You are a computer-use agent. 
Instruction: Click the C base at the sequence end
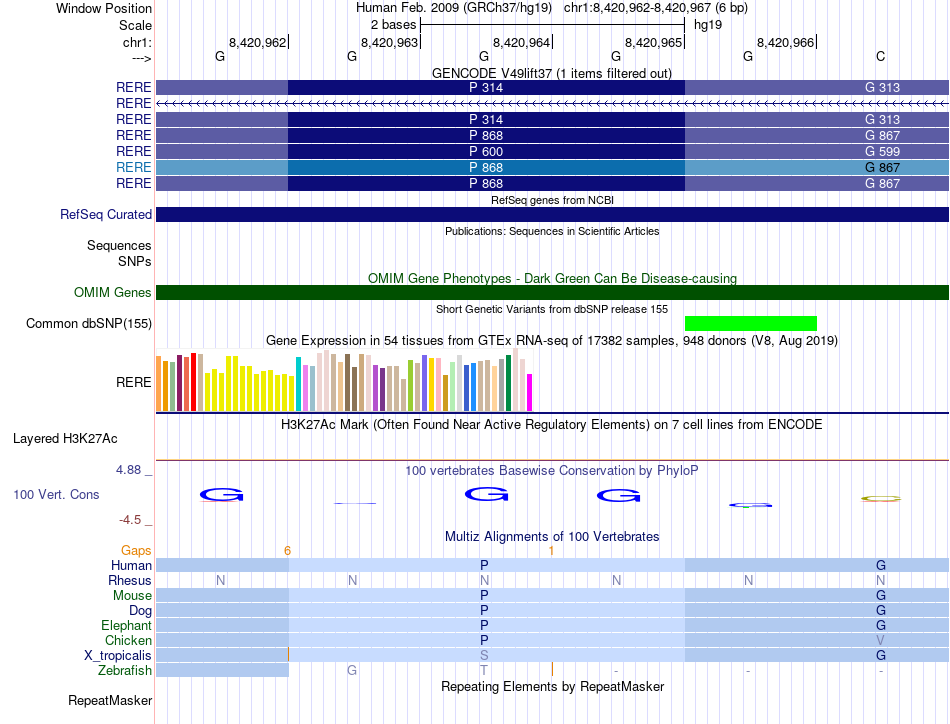pos(880,56)
